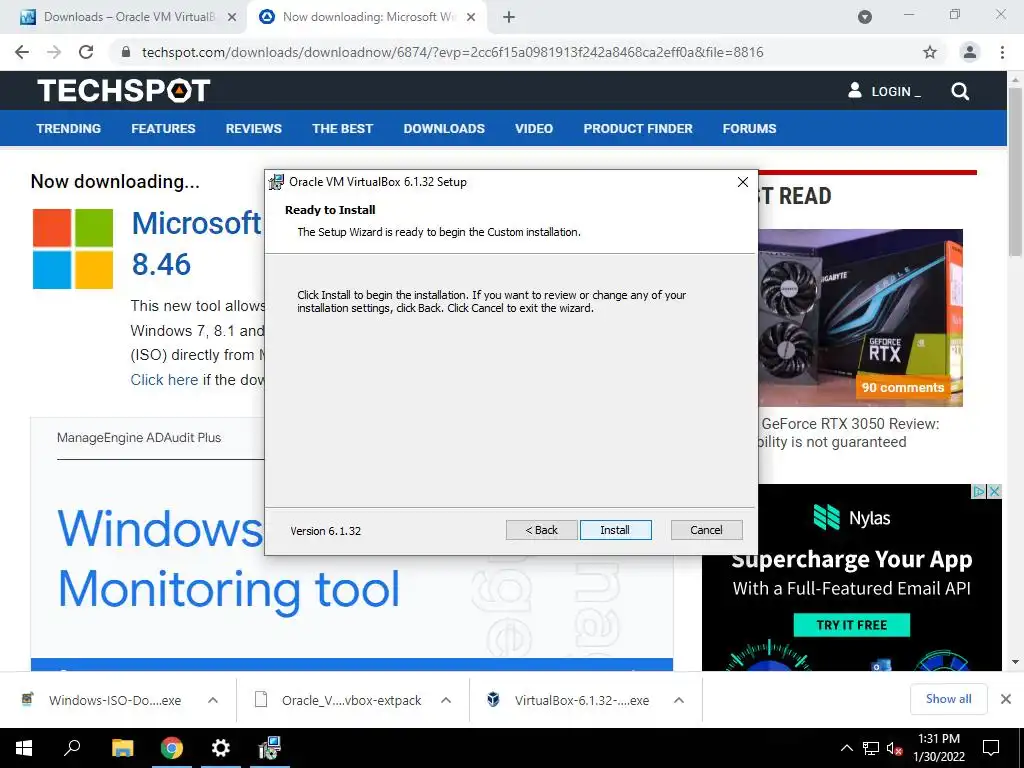Image resolution: width=1024 pixels, height=768 pixels.
Task: Open Settings gear in taskbar
Action: (x=221, y=748)
